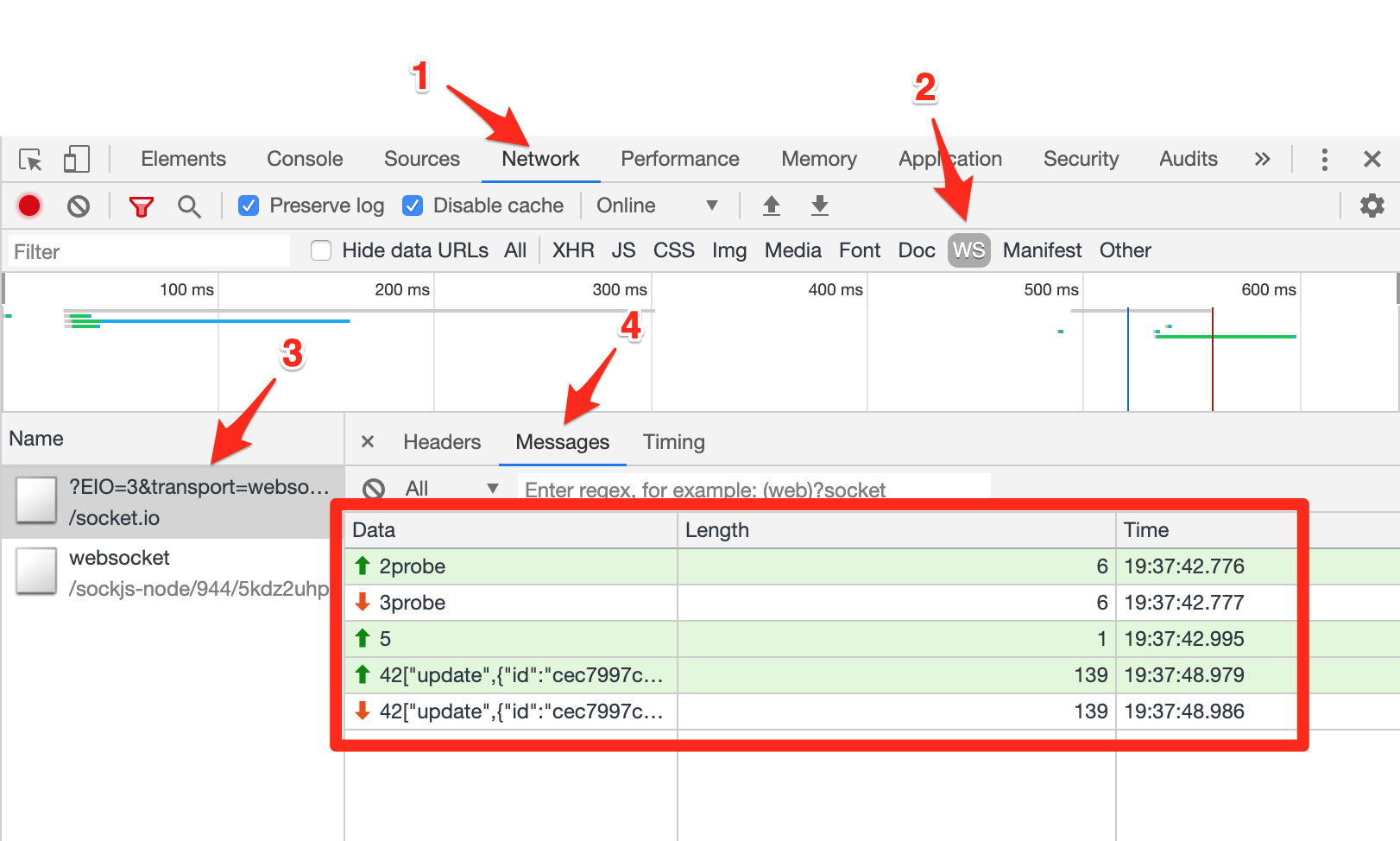Screen dimensions: 1400x841
Task: Uncheck Disable cache
Action: [413, 206]
